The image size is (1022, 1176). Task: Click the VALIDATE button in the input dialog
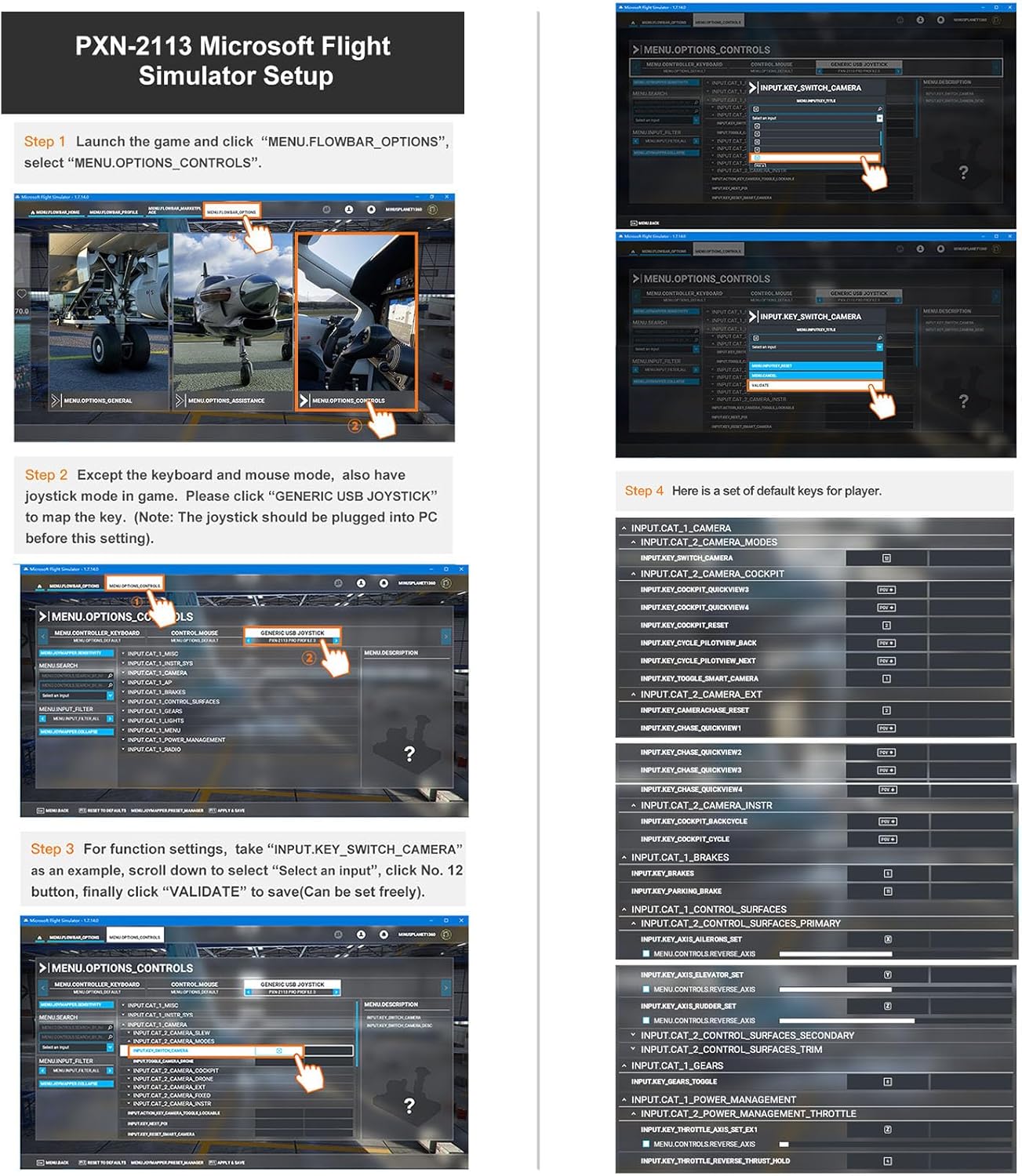coord(816,386)
